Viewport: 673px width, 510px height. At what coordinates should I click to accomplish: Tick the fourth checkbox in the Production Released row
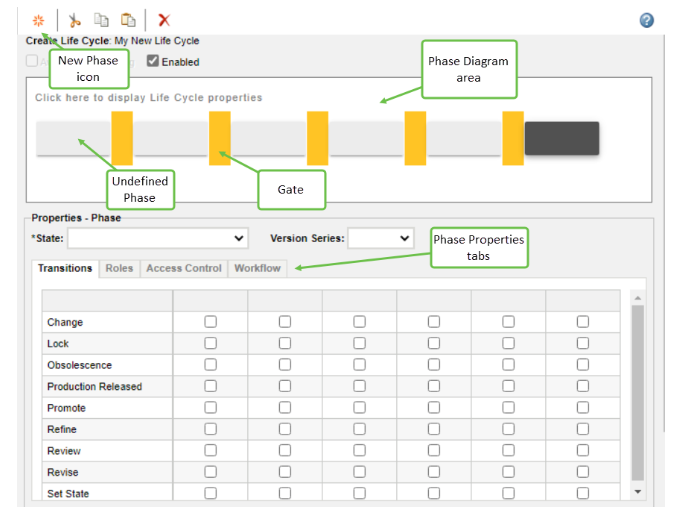(x=434, y=386)
